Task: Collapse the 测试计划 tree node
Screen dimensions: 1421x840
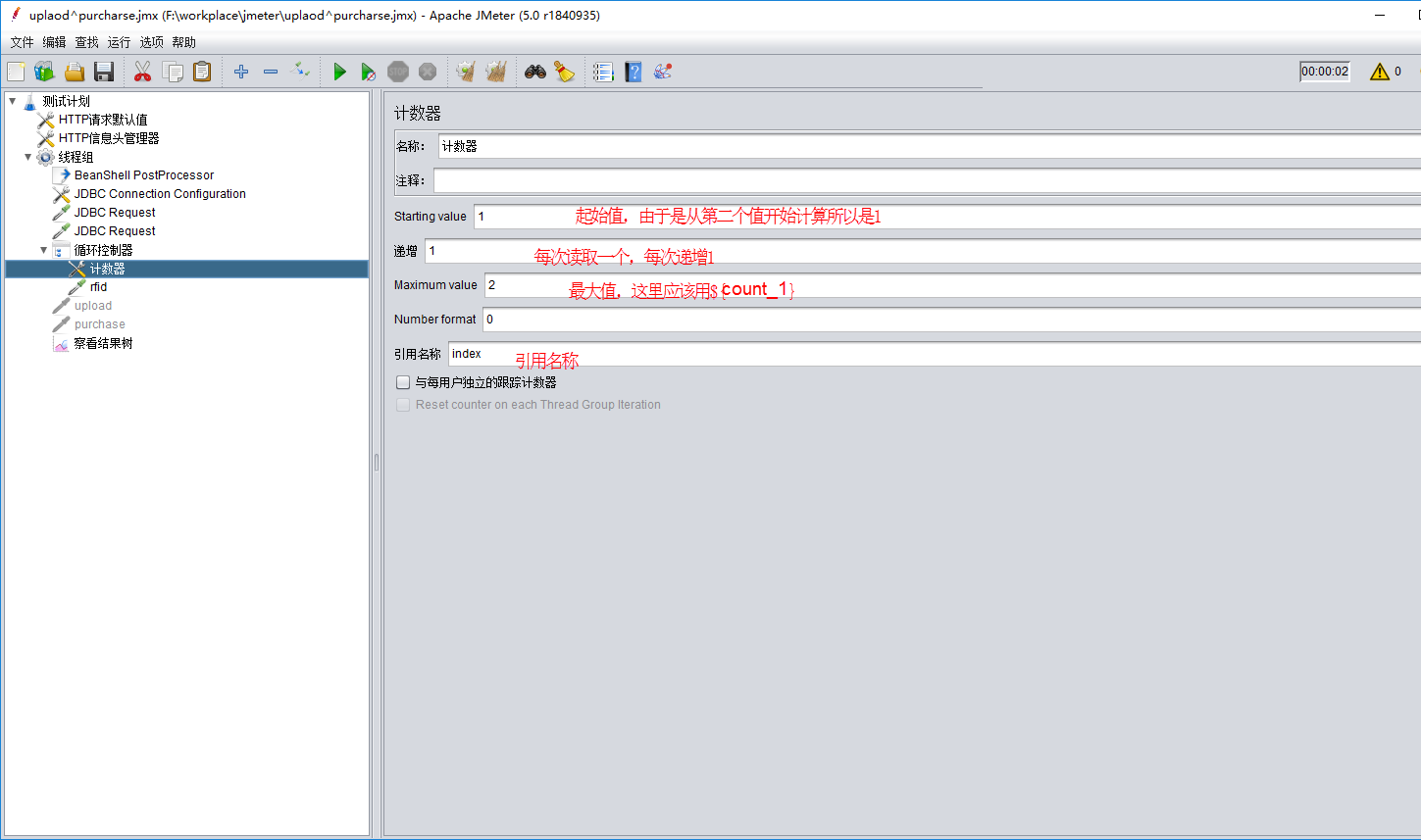Action: (12, 100)
